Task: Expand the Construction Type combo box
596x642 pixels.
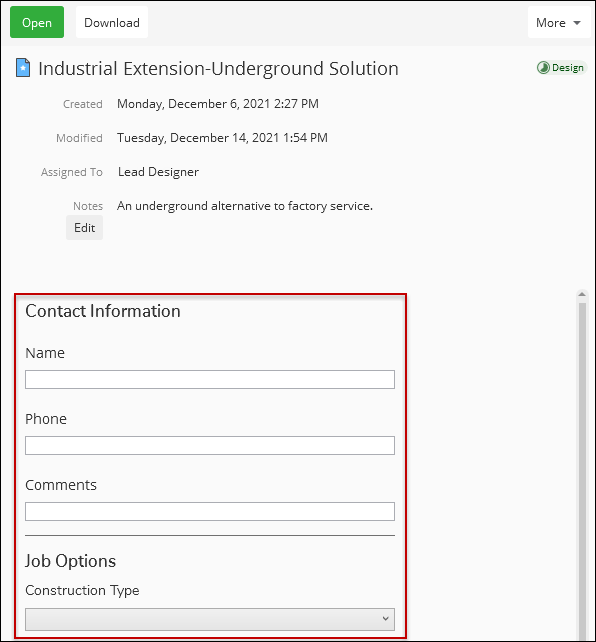Action: 210,619
